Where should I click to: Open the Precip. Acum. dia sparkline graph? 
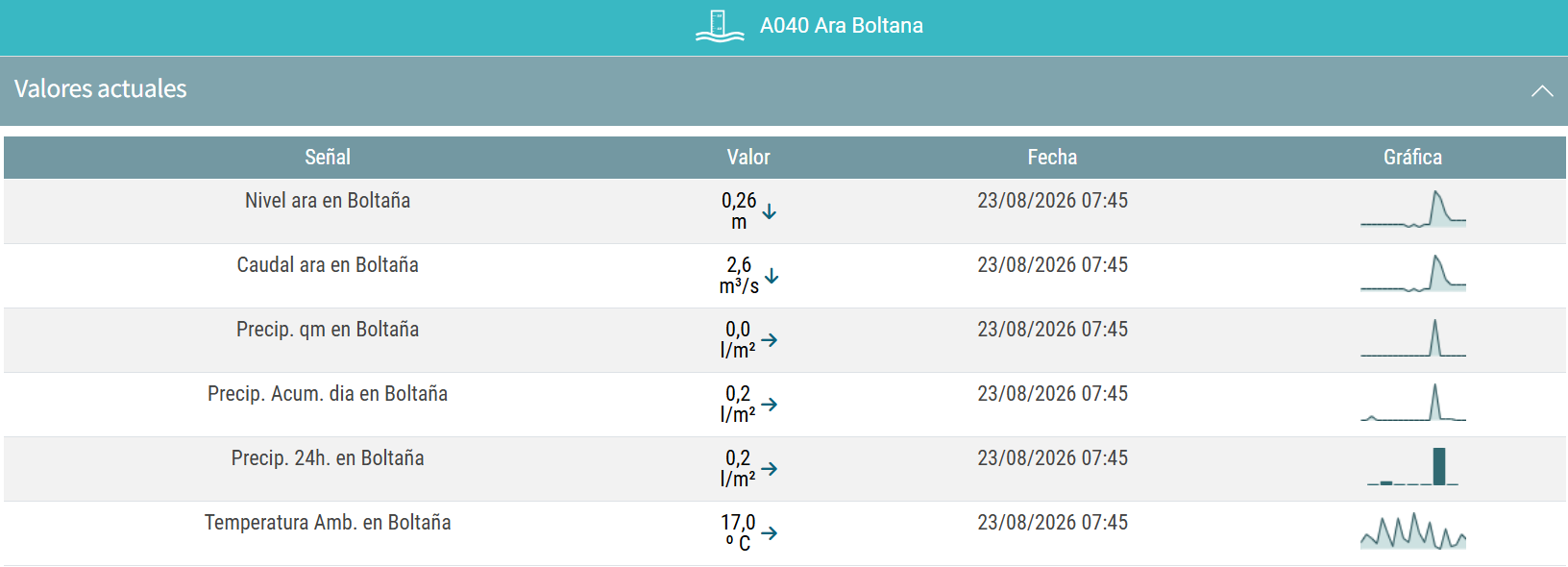tap(1413, 402)
